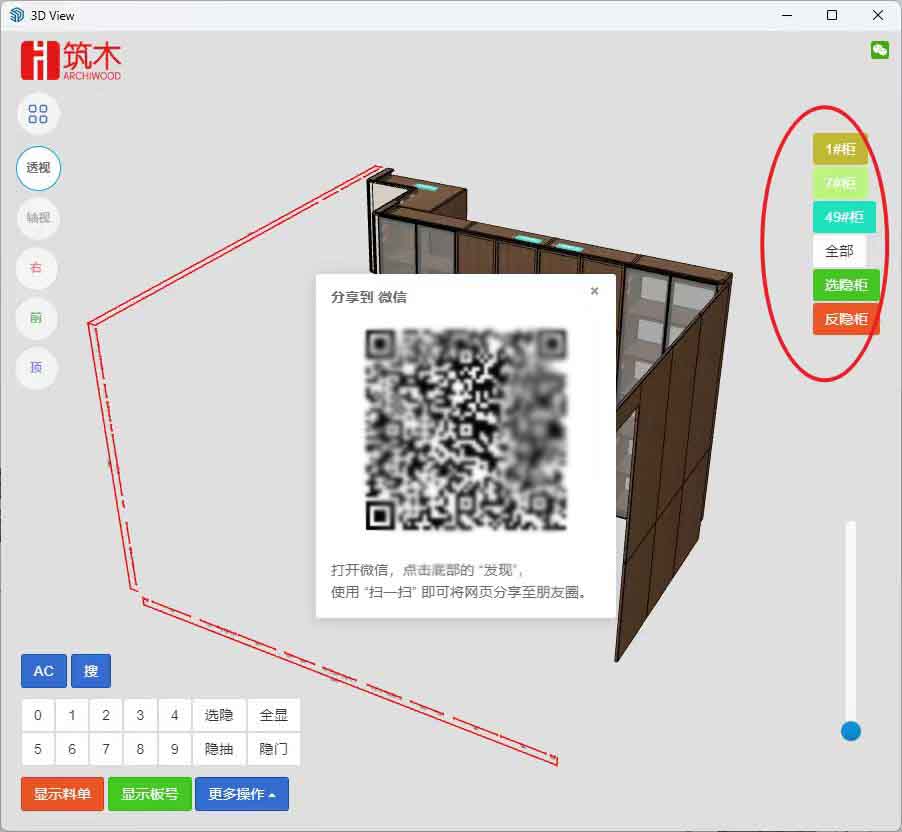Select the 右 right view button
This screenshot has height=832, width=902.
click(37, 268)
